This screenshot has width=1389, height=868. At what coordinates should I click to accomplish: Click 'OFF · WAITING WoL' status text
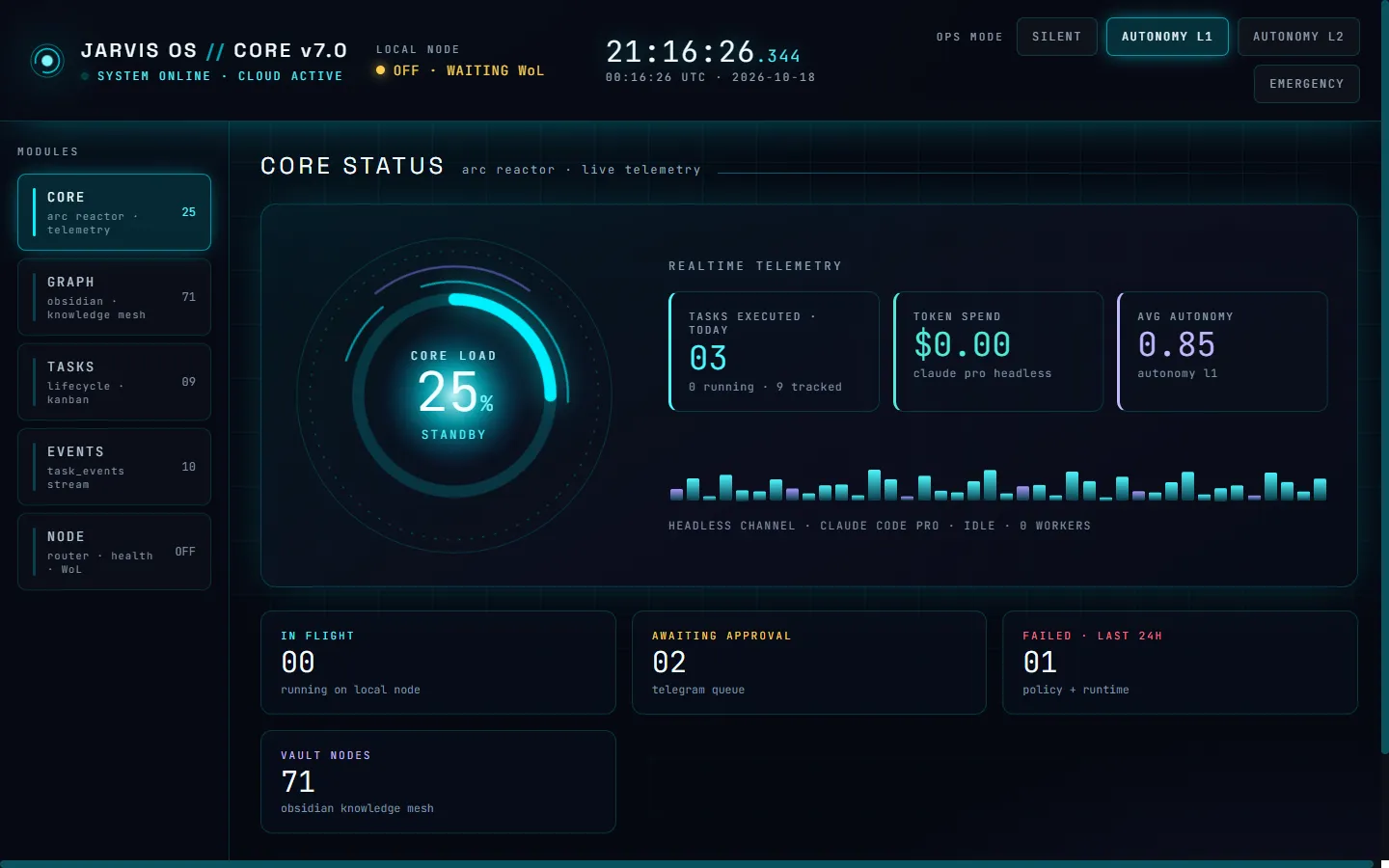coord(469,70)
